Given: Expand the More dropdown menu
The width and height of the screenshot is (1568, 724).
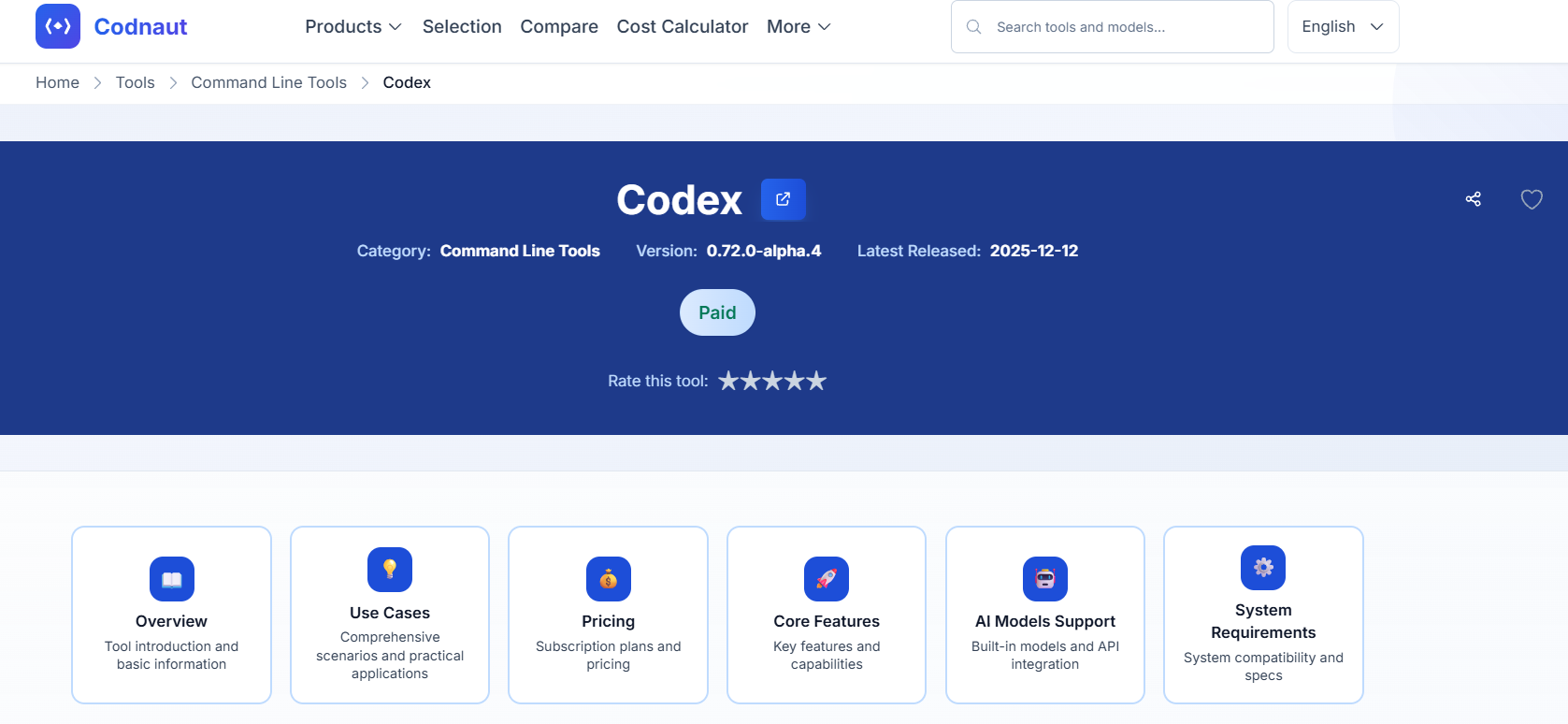Looking at the screenshot, I should coord(798,26).
